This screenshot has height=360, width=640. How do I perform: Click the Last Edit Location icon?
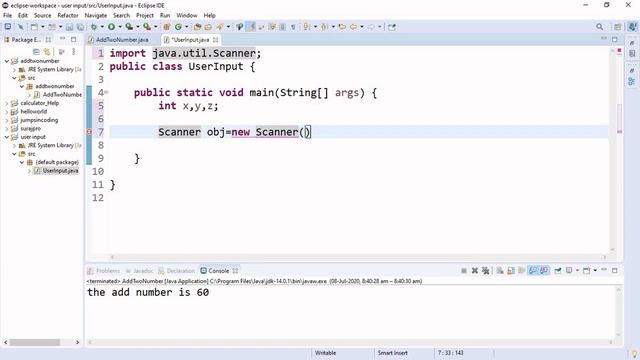342,27
